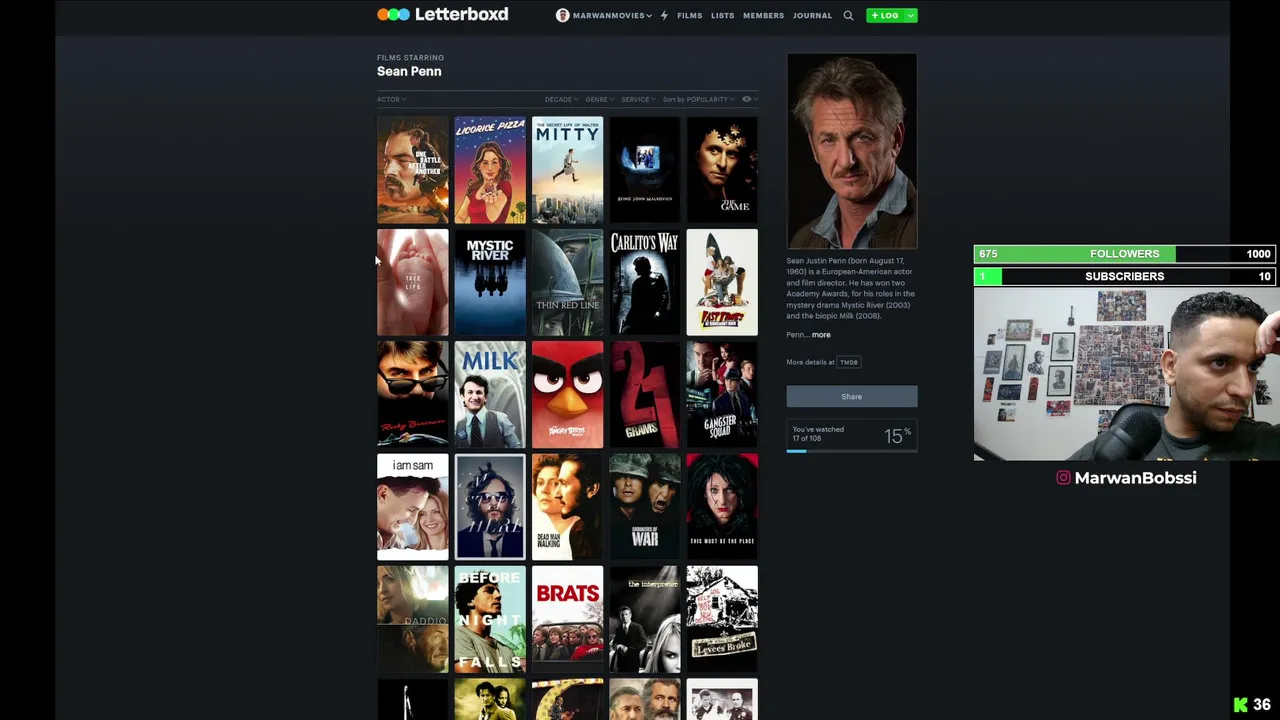Open the Mystic River poster

(490, 282)
